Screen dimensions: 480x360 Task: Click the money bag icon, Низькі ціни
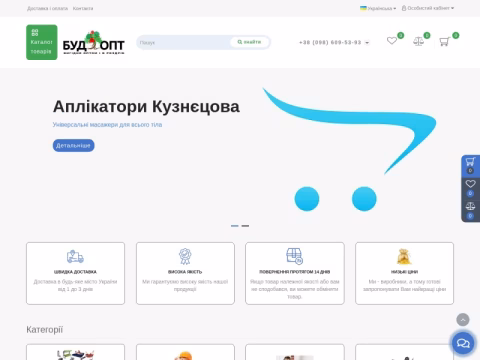point(404,257)
